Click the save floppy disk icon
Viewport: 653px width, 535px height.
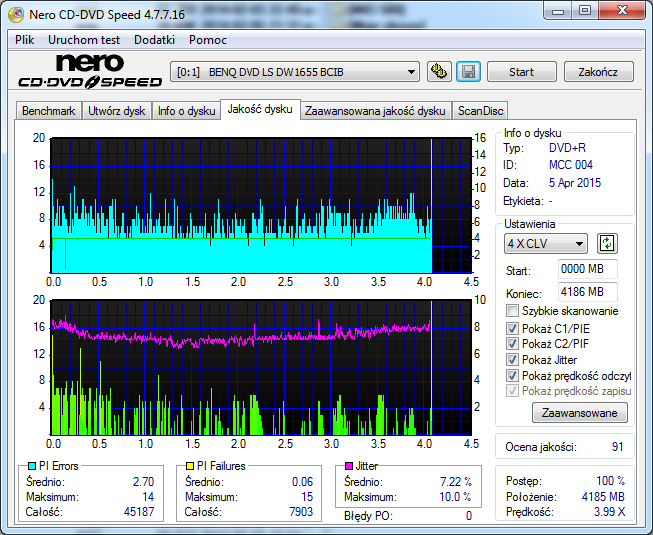pos(469,72)
